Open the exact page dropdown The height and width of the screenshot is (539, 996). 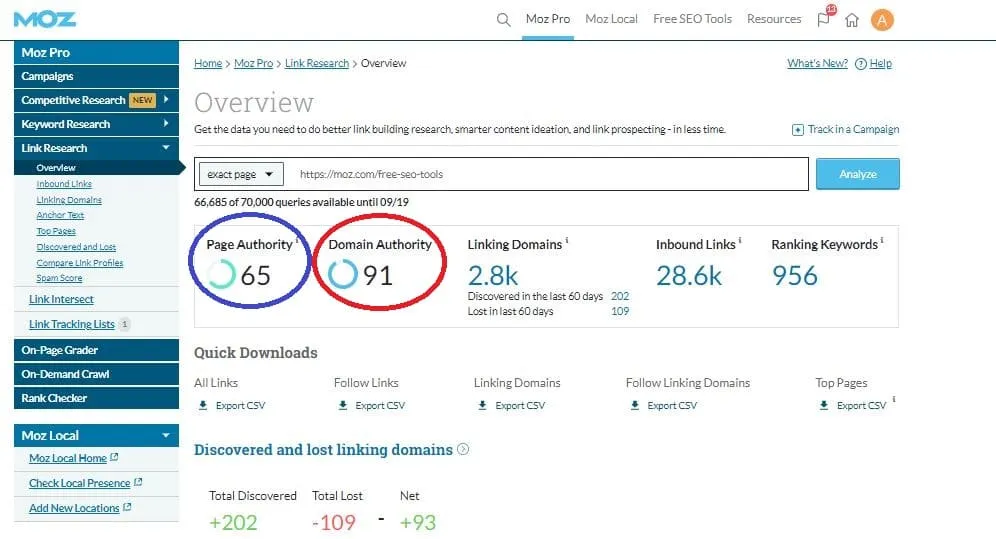coord(241,174)
